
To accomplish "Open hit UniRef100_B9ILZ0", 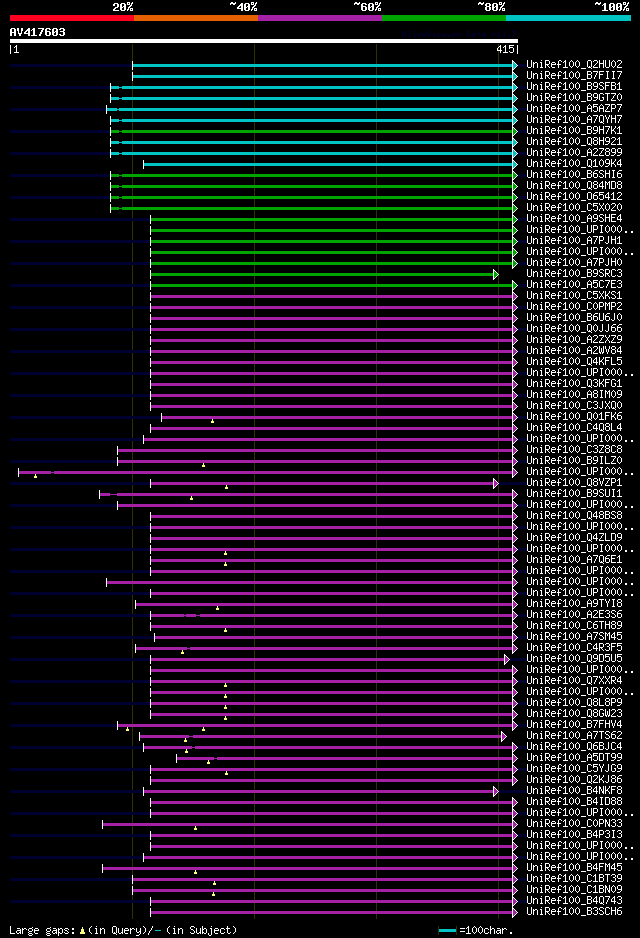I will [x=574, y=461].
